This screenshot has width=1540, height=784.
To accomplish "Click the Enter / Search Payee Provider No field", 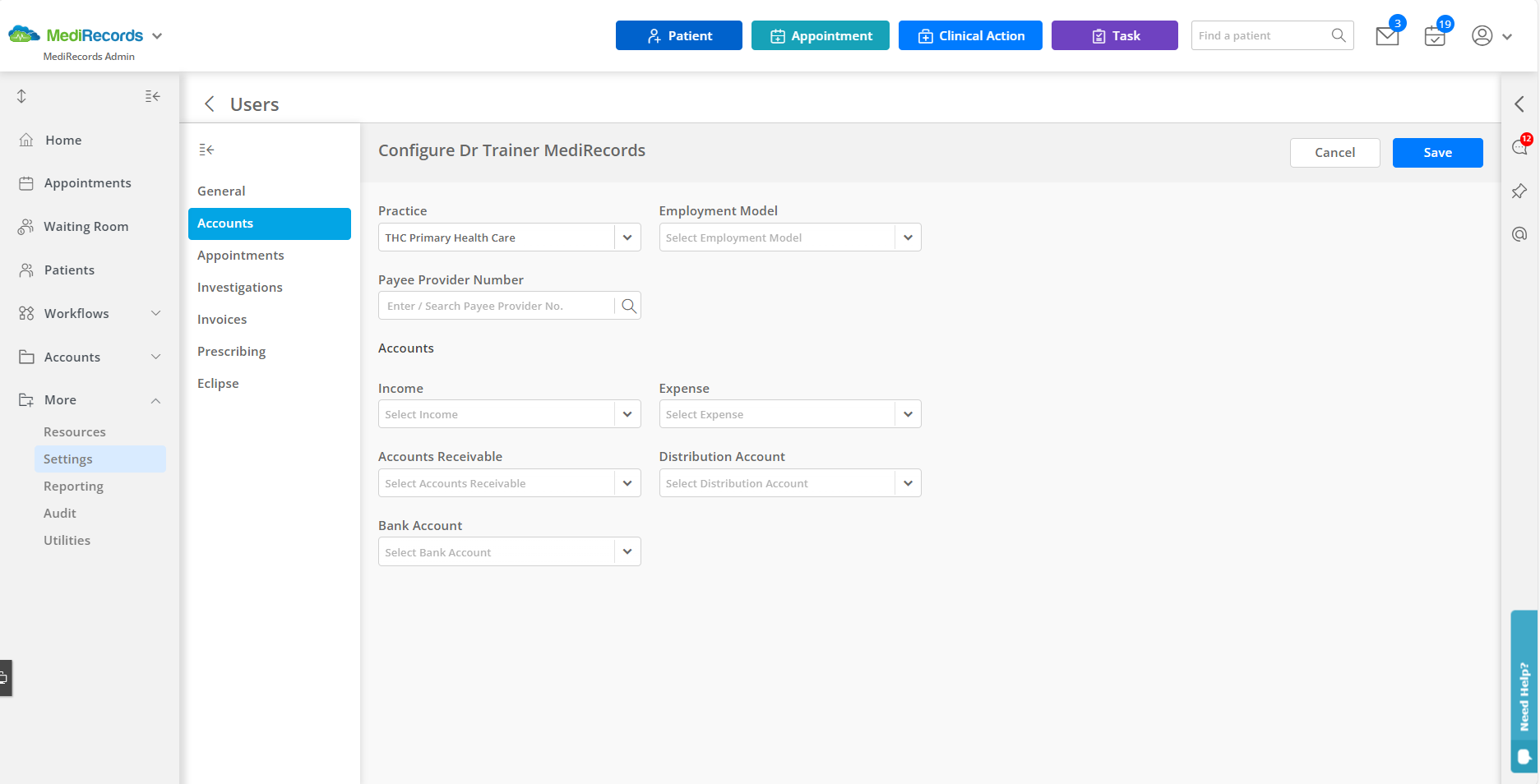I will (493, 305).
